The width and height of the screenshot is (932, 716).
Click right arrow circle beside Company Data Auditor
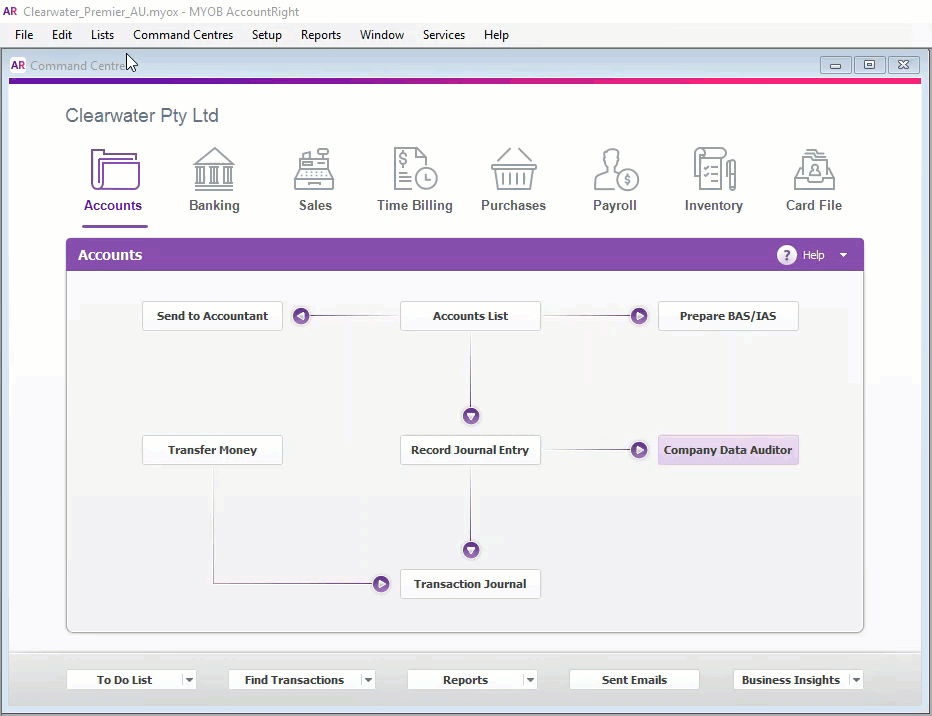(x=639, y=450)
